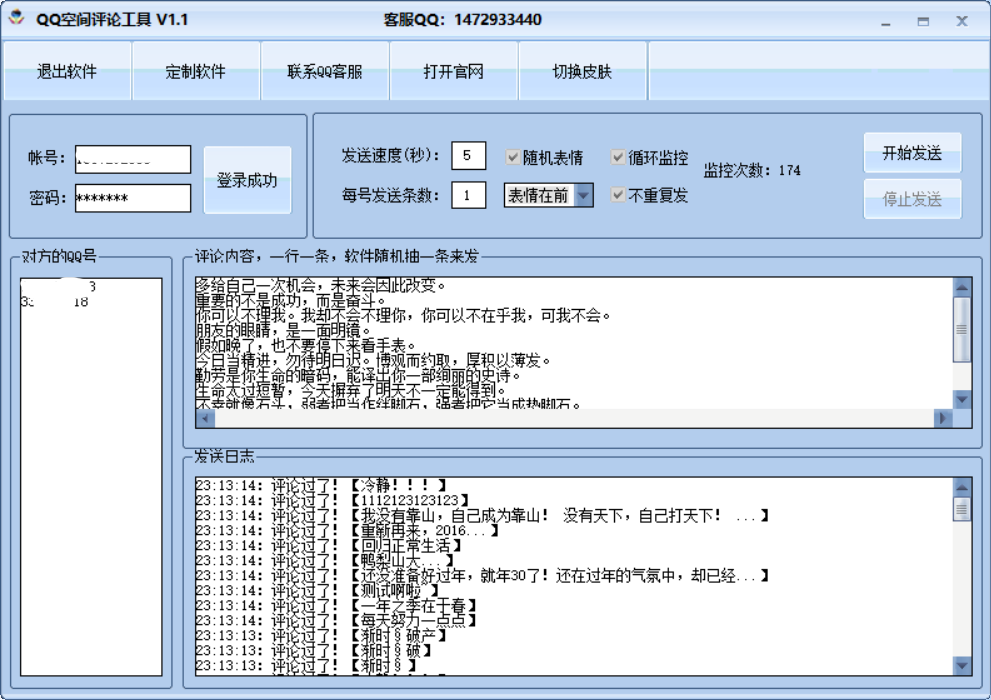
Task: Click log entry 【鸭梨山大...】
Action: point(324,560)
